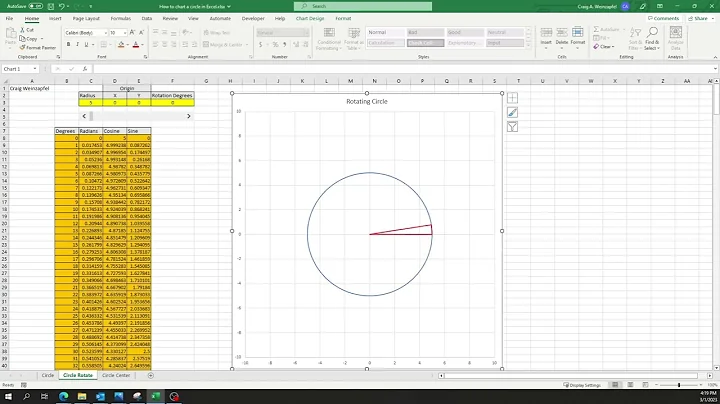
Task: Click the Excel icon on the taskbar
Action: pos(156,396)
